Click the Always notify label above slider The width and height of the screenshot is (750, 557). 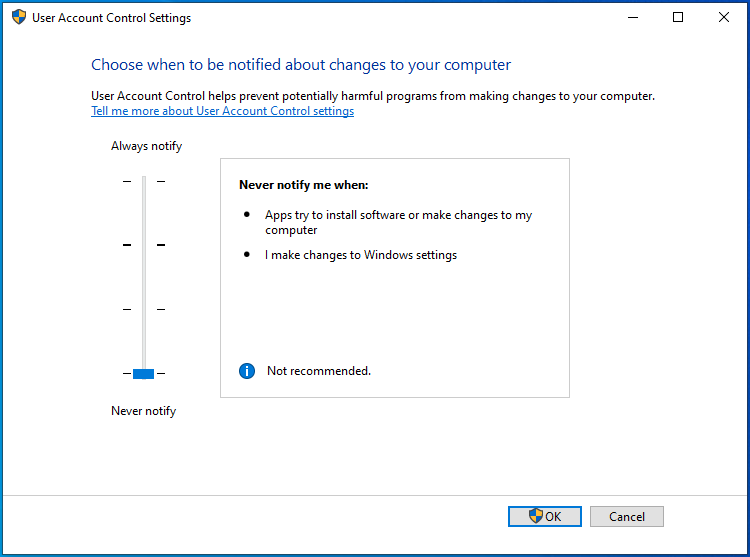pyautogui.click(x=146, y=146)
